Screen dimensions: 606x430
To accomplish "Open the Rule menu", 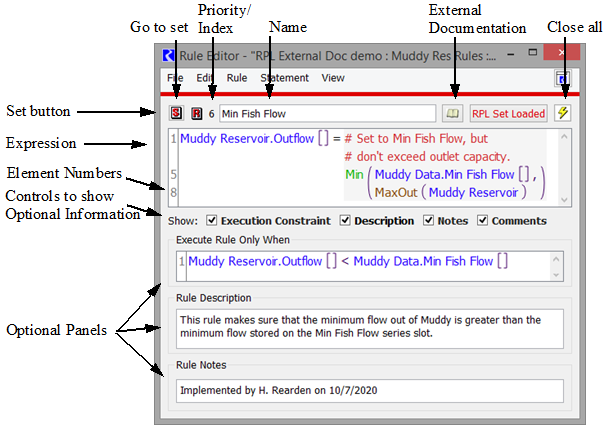I will click(x=237, y=78).
